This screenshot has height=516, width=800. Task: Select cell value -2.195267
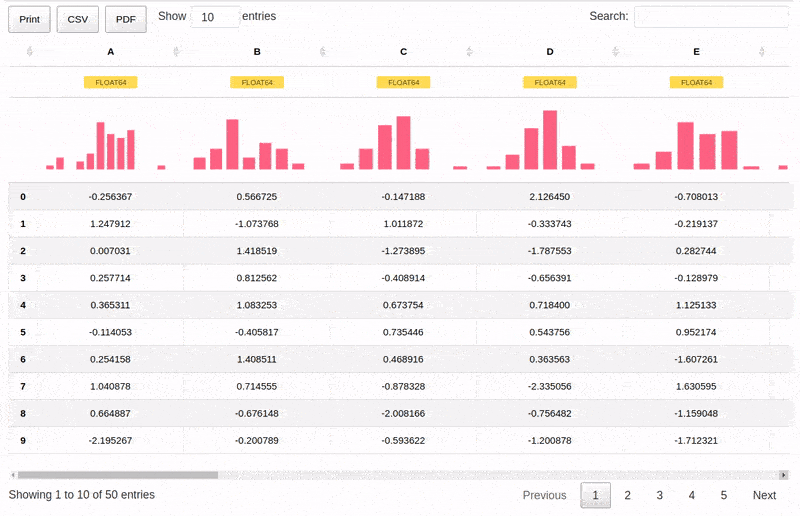tap(110, 440)
